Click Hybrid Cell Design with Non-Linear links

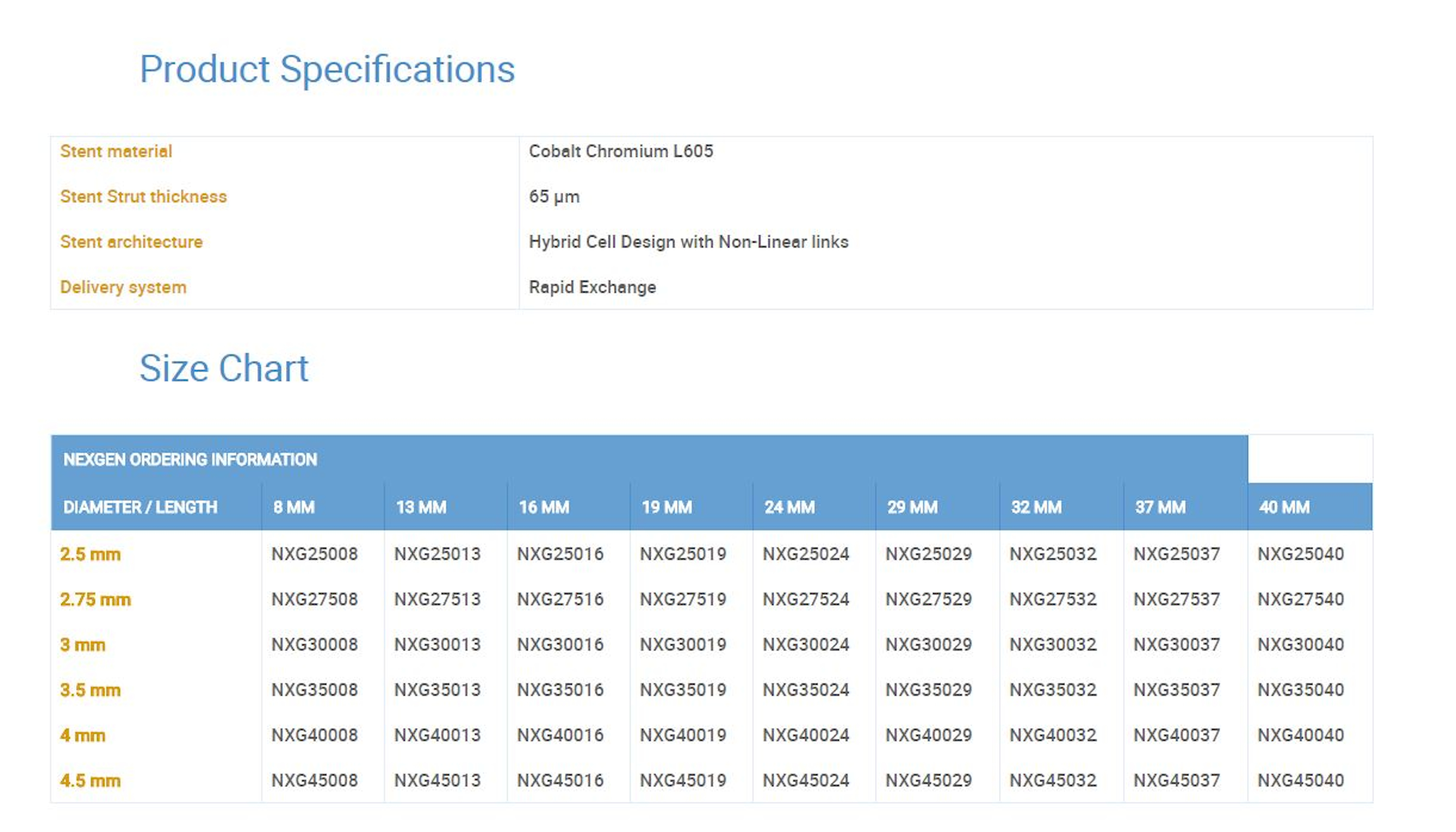tap(688, 242)
